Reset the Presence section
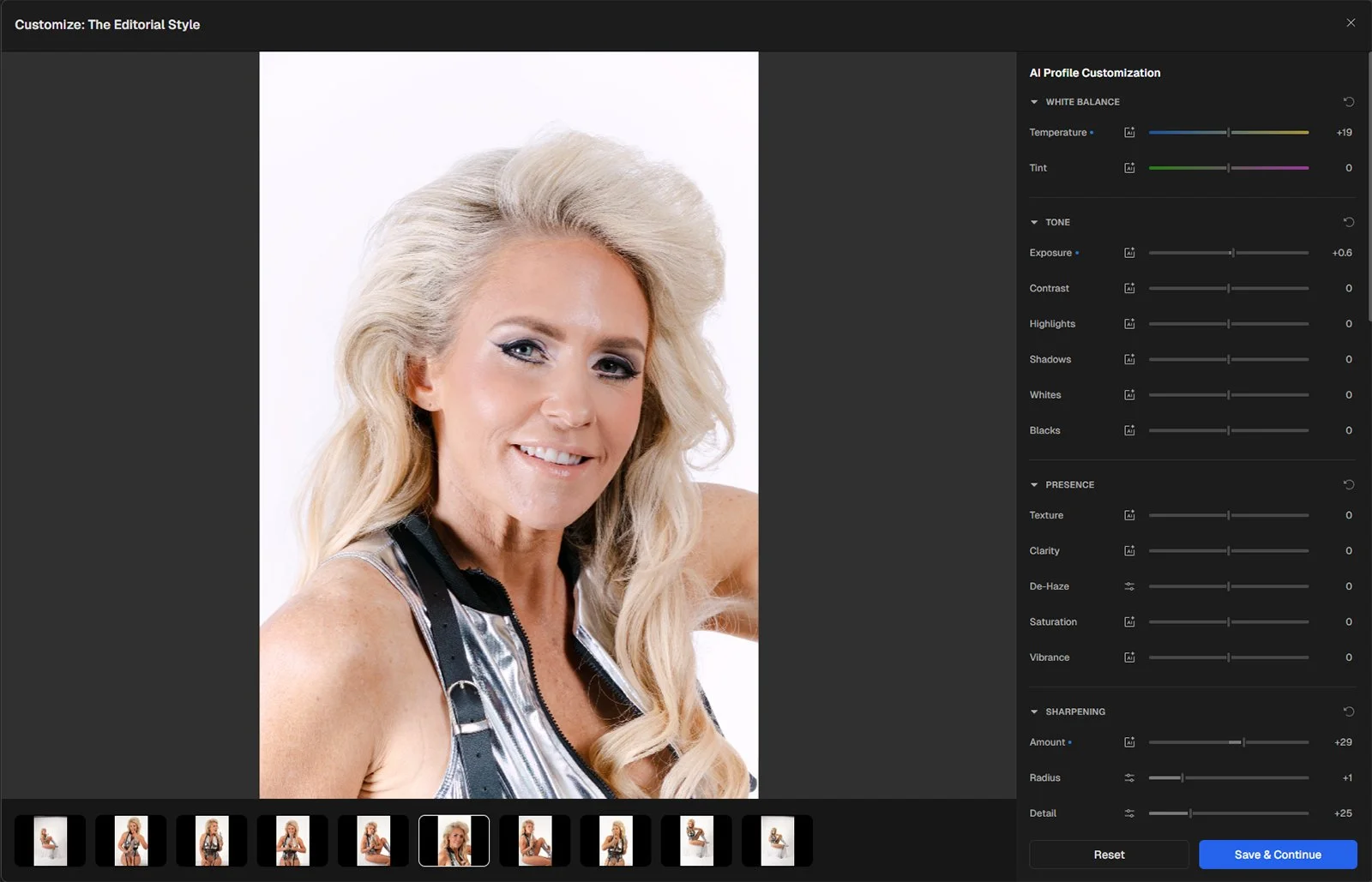Screen dimensions: 1372x882 coord(1348,485)
